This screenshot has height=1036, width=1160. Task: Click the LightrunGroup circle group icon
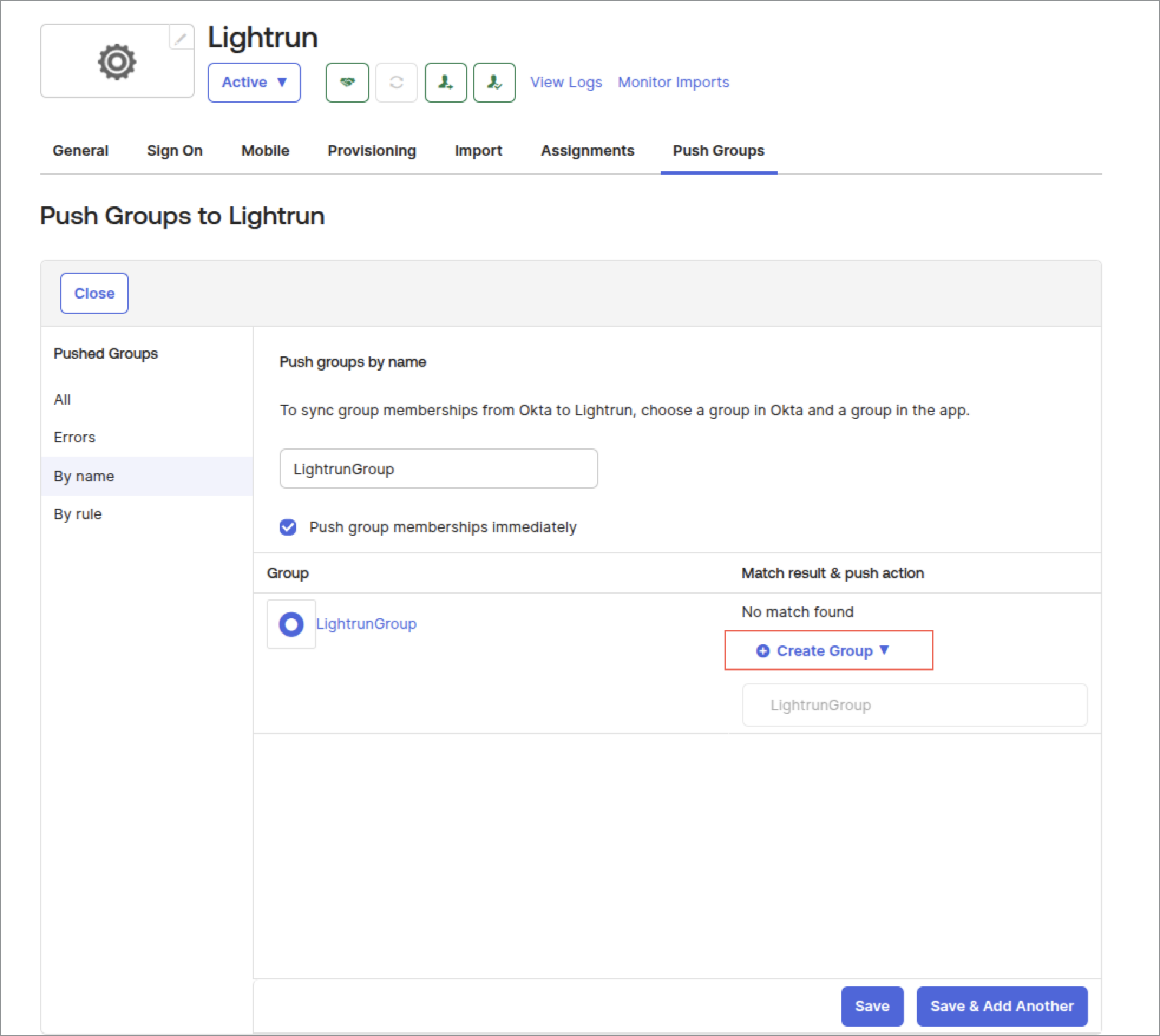tap(291, 624)
